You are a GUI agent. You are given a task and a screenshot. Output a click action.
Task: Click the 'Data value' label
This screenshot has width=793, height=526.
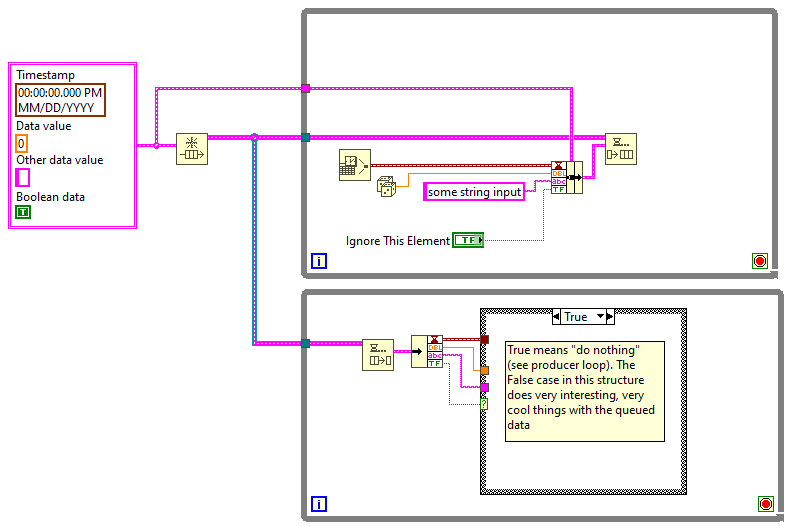click(x=43, y=126)
